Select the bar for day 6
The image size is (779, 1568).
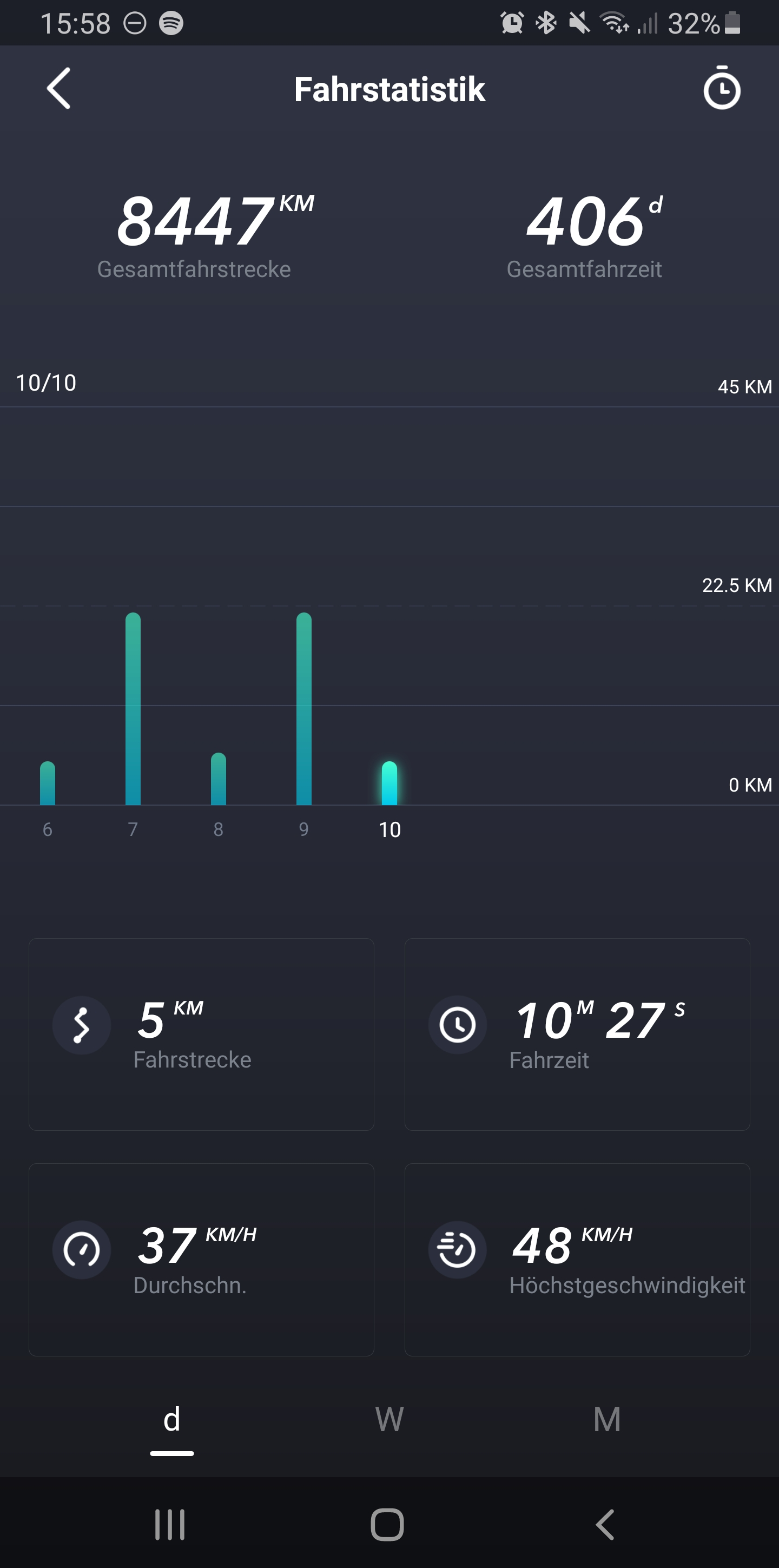point(48,783)
